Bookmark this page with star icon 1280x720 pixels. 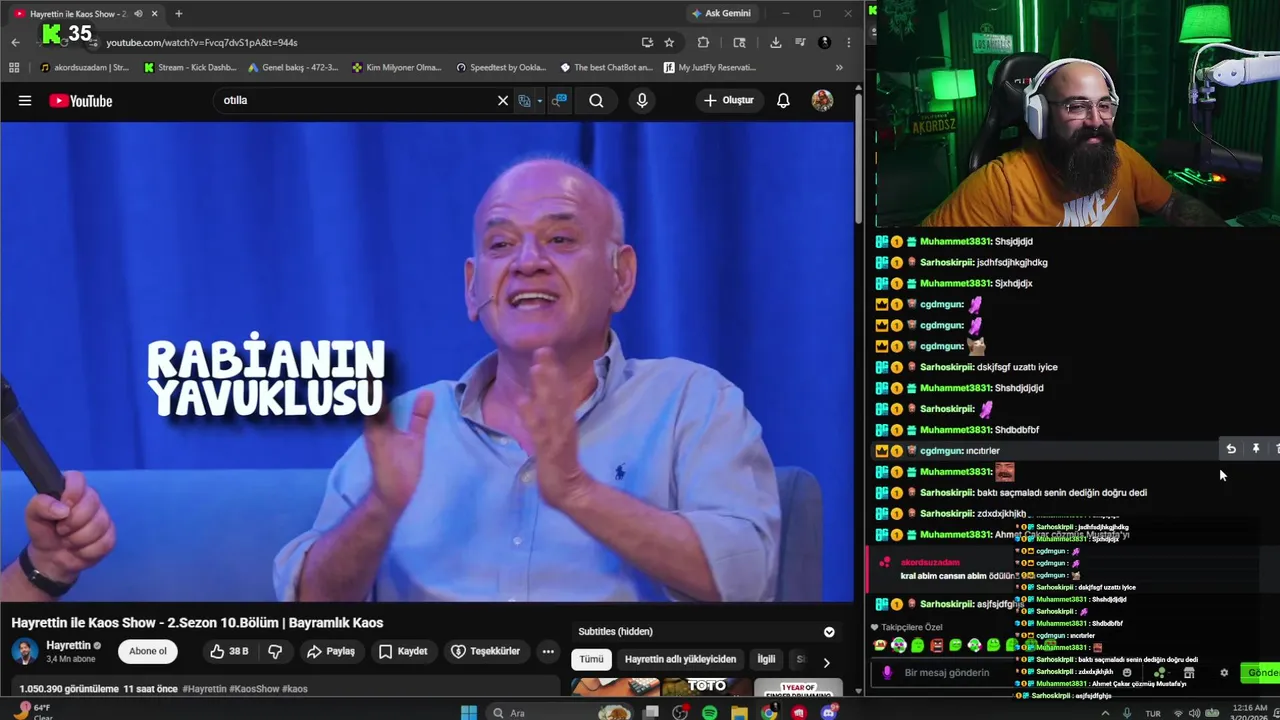pyautogui.click(x=669, y=42)
